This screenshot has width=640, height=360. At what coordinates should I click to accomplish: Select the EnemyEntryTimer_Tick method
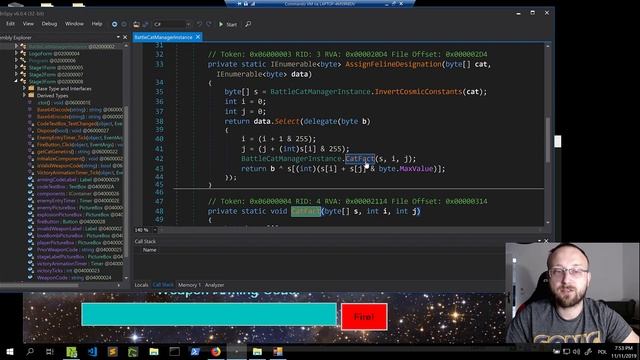[x=80, y=138]
